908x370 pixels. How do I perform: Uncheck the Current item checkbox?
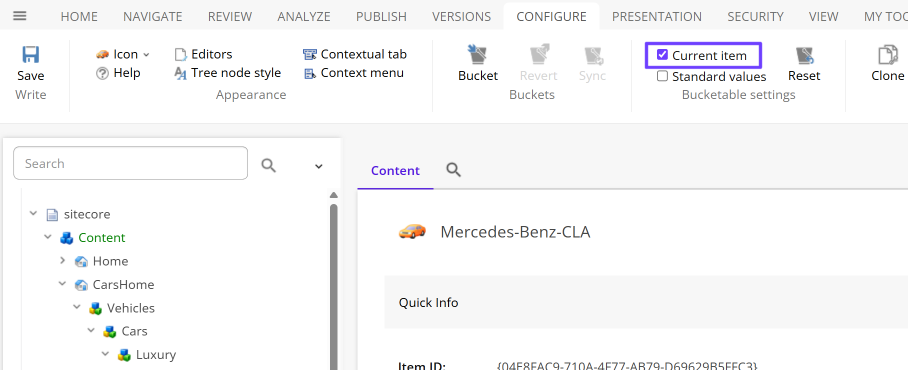662,55
